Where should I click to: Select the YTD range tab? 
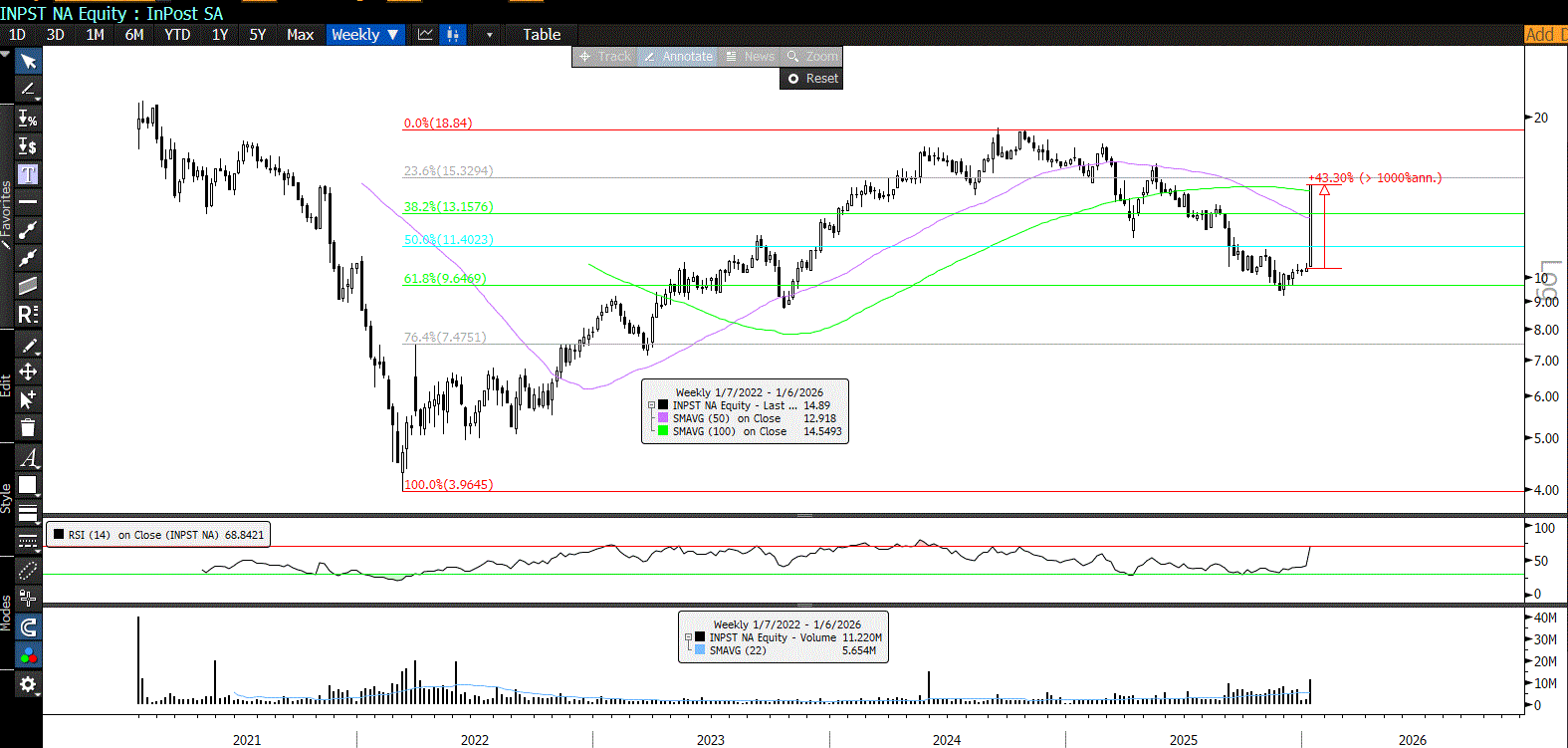pyautogui.click(x=177, y=35)
